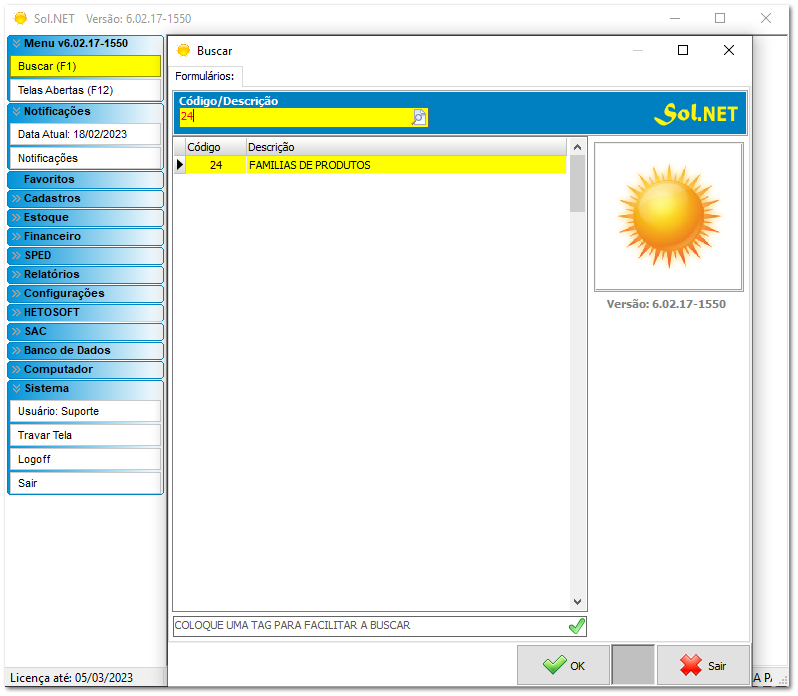798x696 pixels.
Task: Collapse the Sistema menu section
Action: point(84,388)
